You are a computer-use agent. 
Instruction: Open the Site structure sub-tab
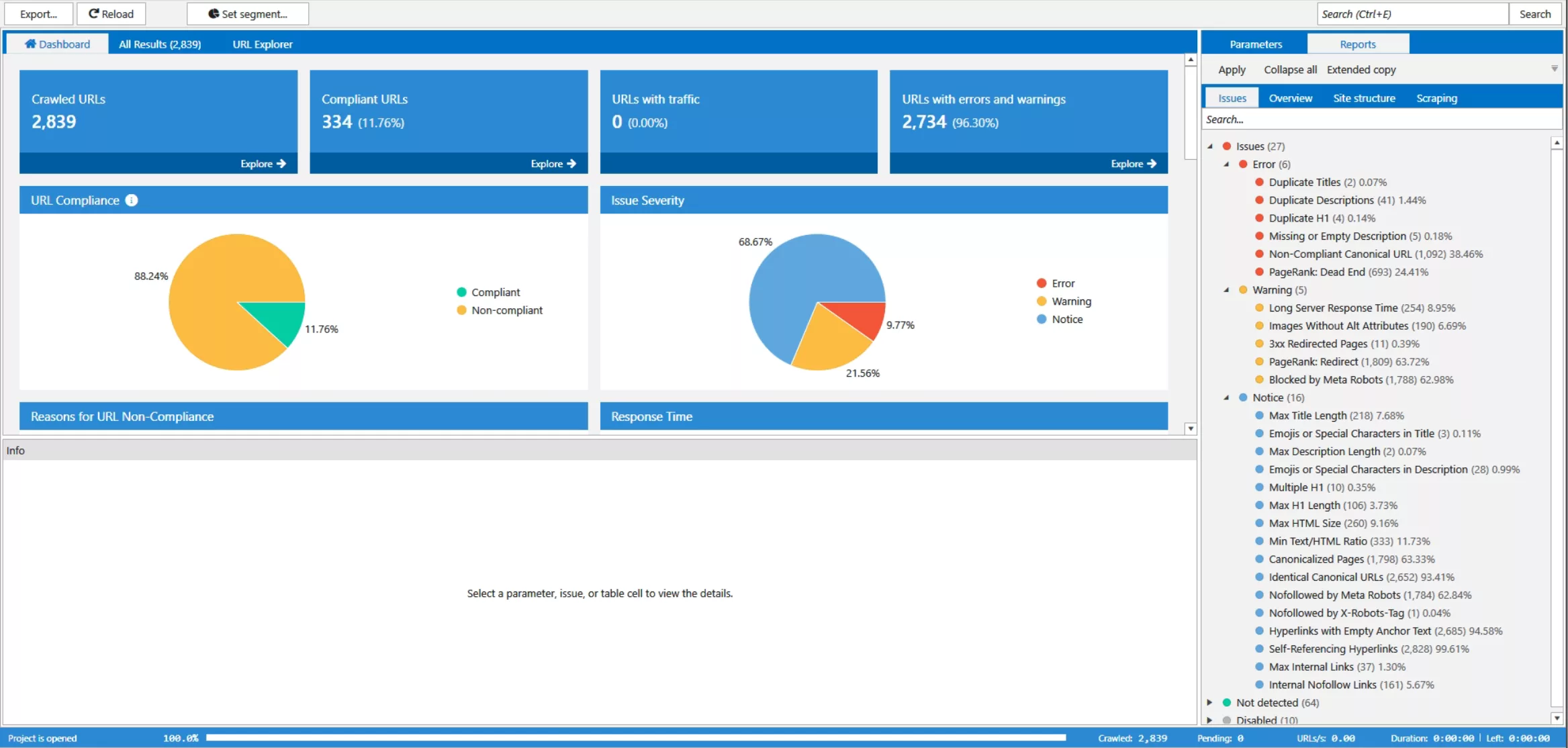pyautogui.click(x=1364, y=98)
